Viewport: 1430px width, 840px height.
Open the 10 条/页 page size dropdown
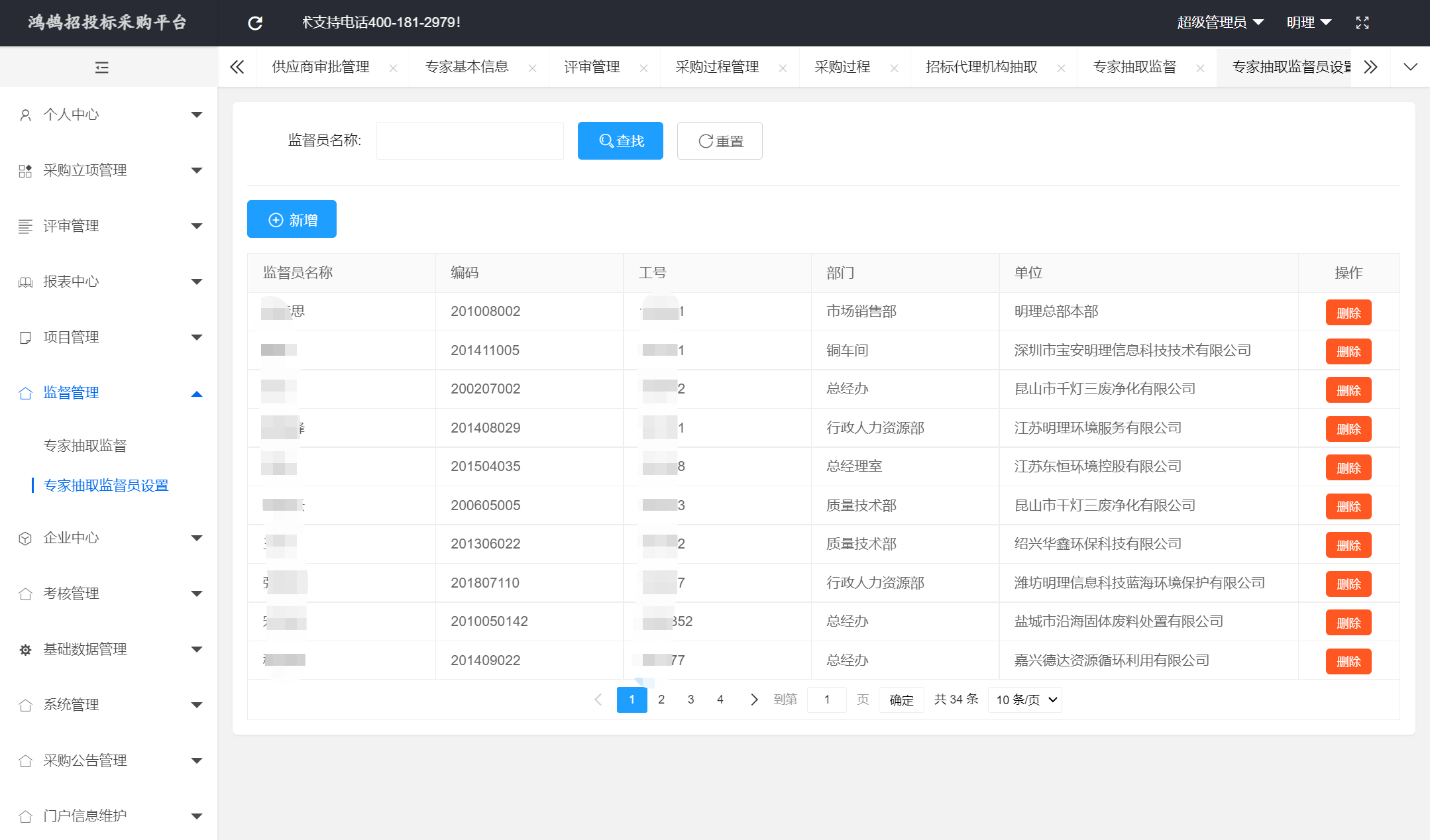tap(1025, 700)
